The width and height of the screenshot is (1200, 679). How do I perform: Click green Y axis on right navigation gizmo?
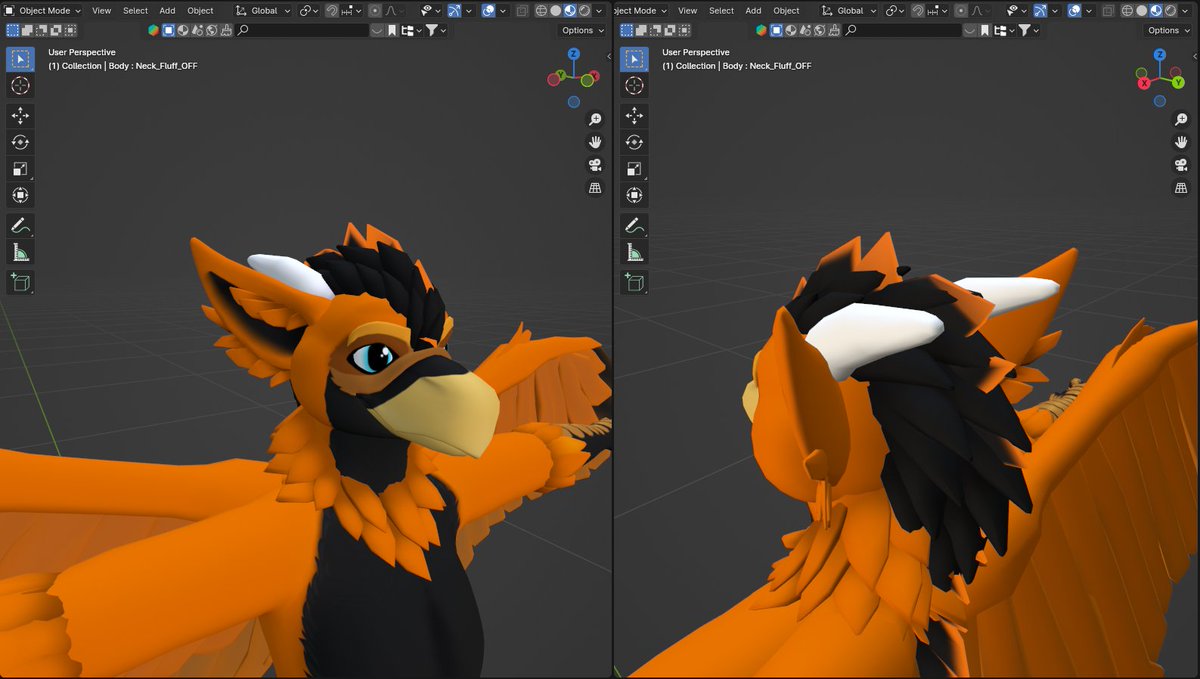(1178, 82)
